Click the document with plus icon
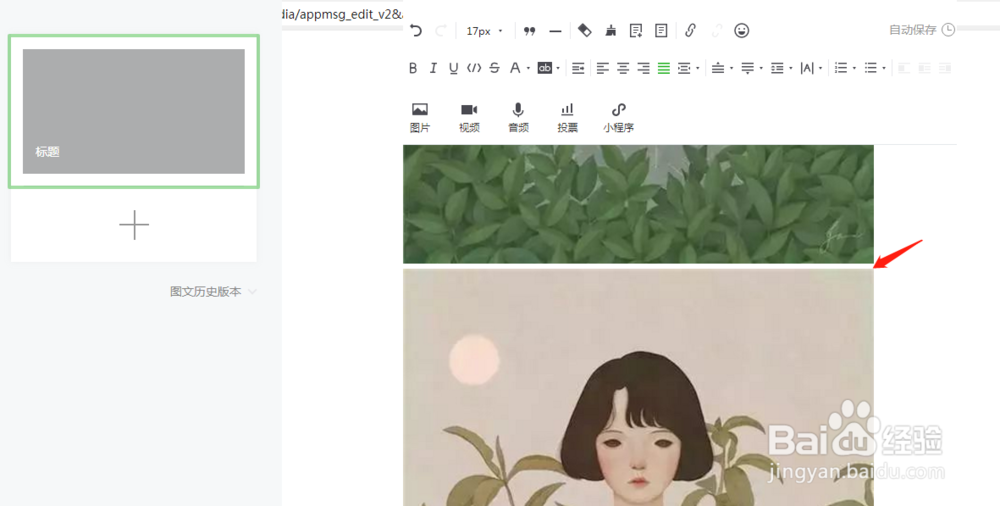This screenshot has height=506, width=1000. [x=636, y=31]
